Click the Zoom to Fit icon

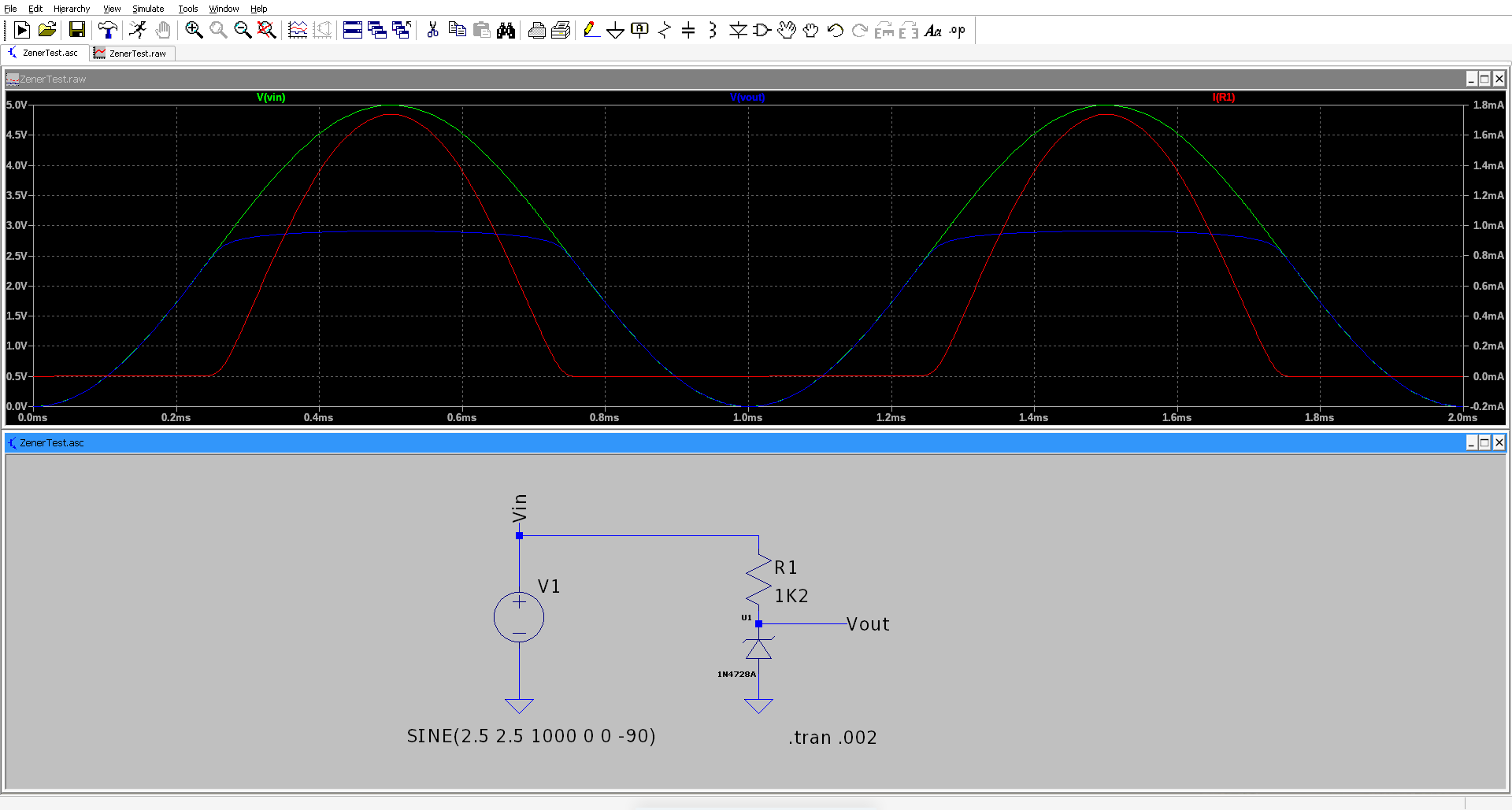(x=267, y=30)
